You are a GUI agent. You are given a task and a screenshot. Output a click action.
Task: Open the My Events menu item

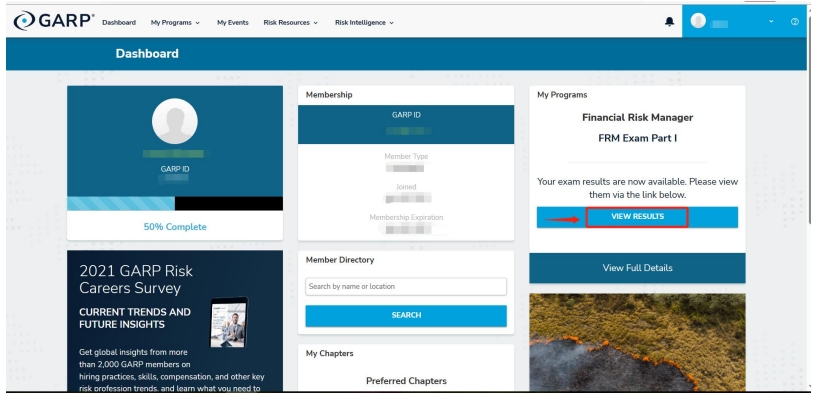coord(232,23)
